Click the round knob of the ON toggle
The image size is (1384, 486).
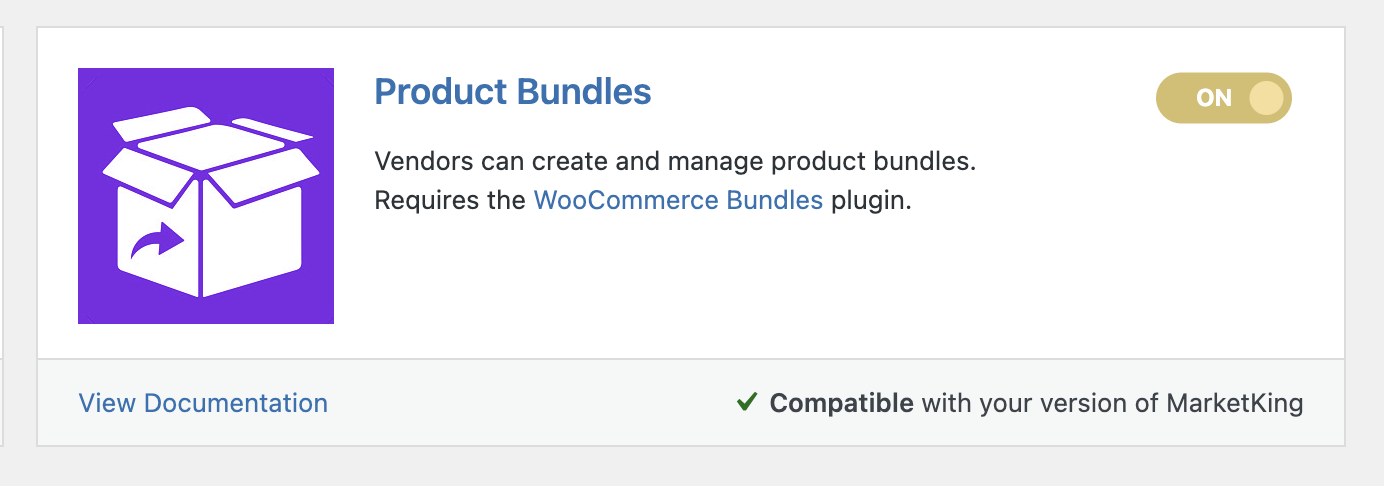pyautogui.click(x=1266, y=98)
